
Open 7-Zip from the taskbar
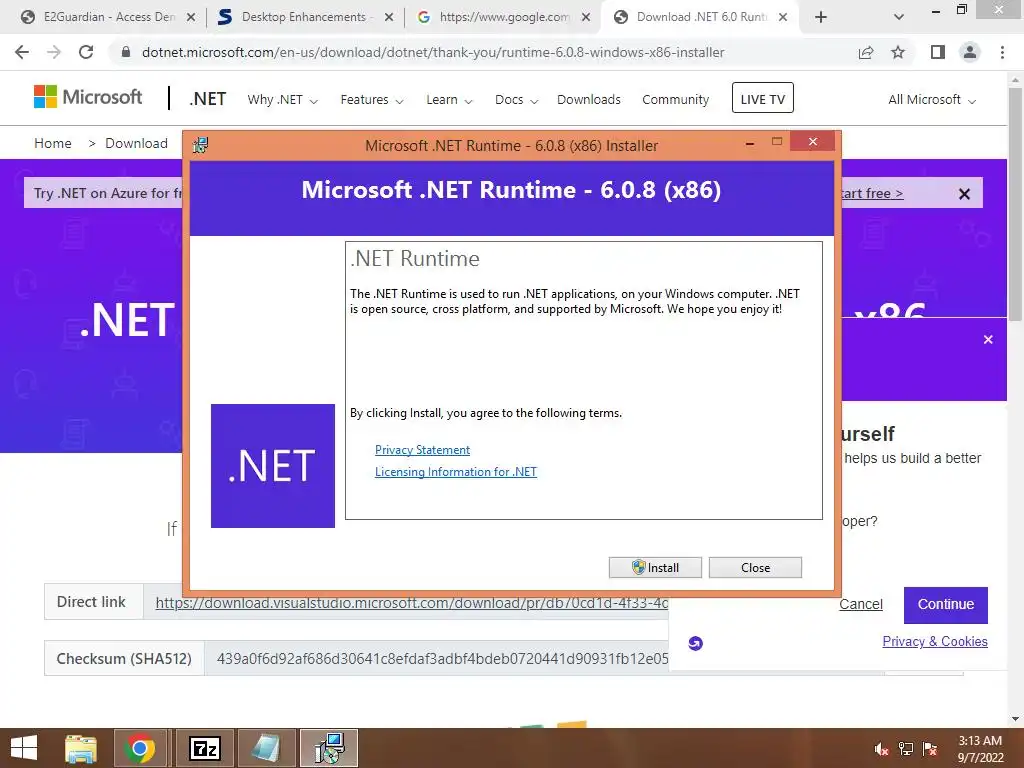(204, 748)
